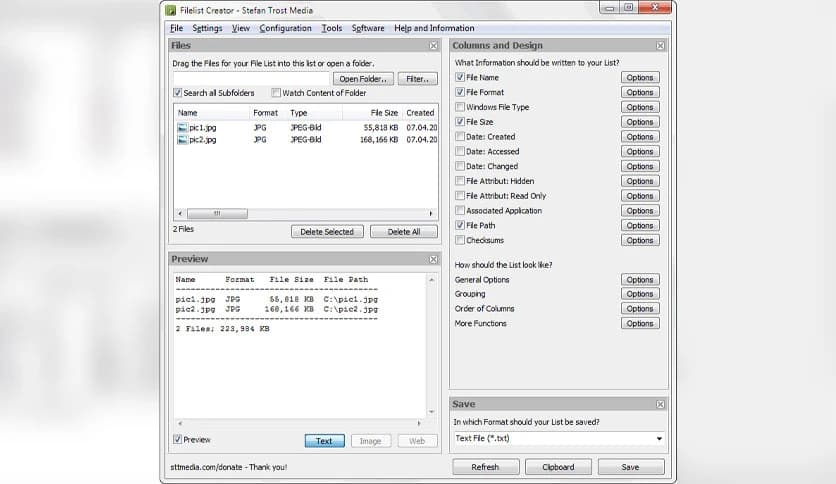Open the Settings menu
The width and height of the screenshot is (836, 484).
[x=207, y=28]
